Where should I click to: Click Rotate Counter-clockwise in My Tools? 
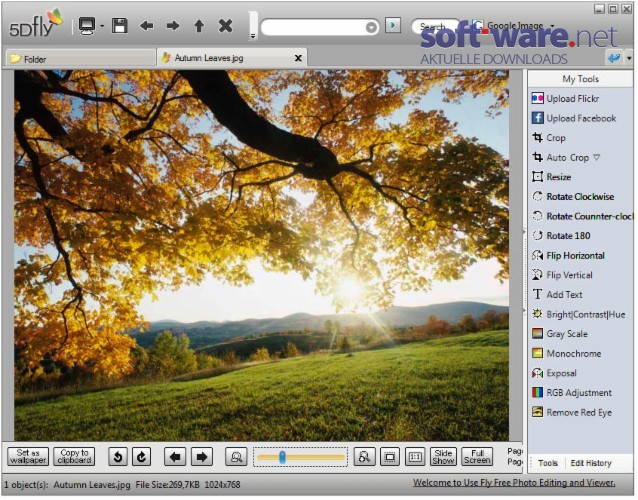tap(582, 216)
